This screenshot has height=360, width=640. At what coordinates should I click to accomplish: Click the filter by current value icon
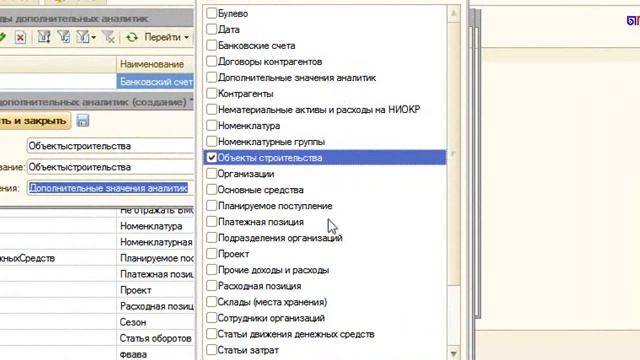click(63, 37)
